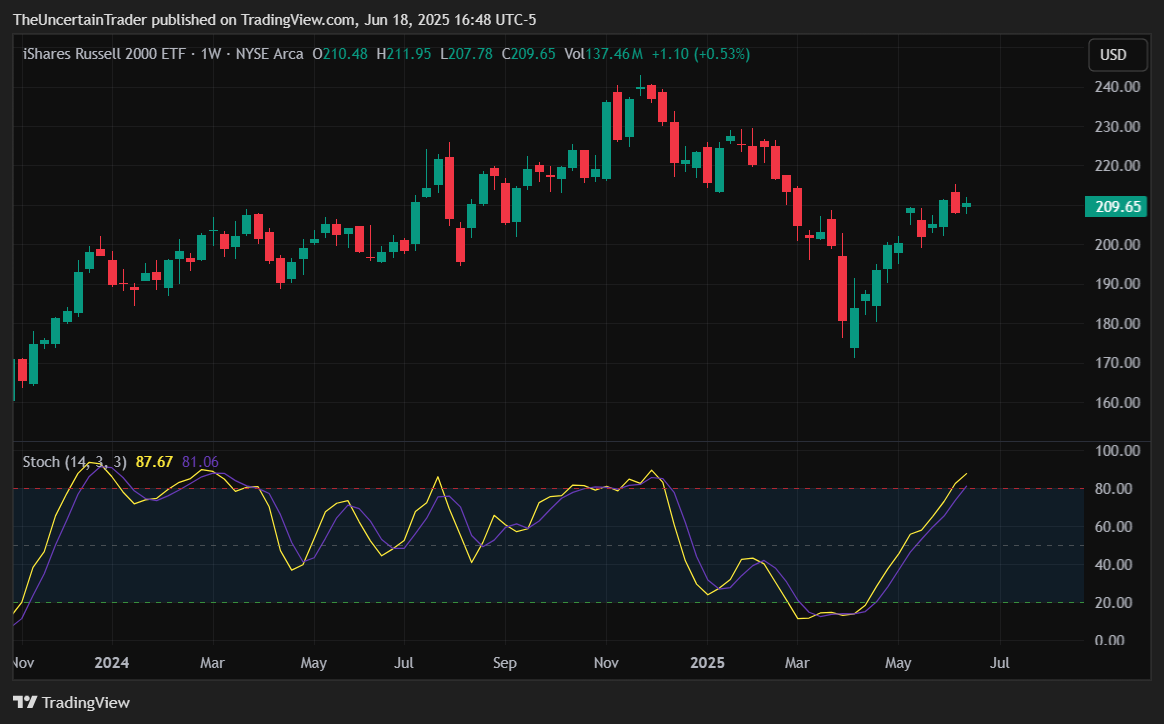Click the H211.95 high value

point(404,54)
